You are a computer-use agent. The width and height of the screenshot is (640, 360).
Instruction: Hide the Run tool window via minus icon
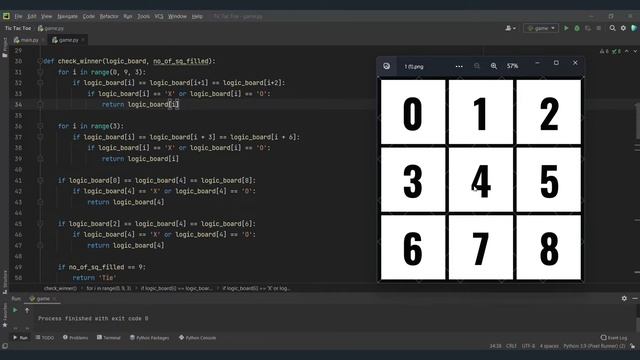tap(635, 299)
